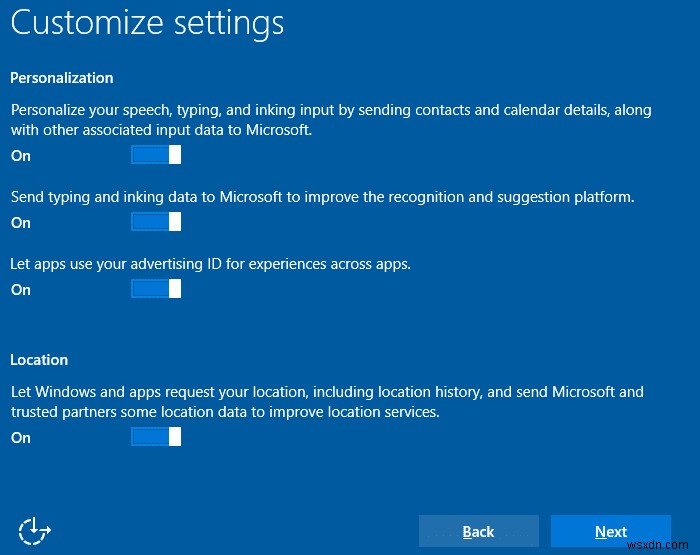The width and height of the screenshot is (700, 555).
Task: Turn off the location request toggle
Action: click(x=156, y=437)
